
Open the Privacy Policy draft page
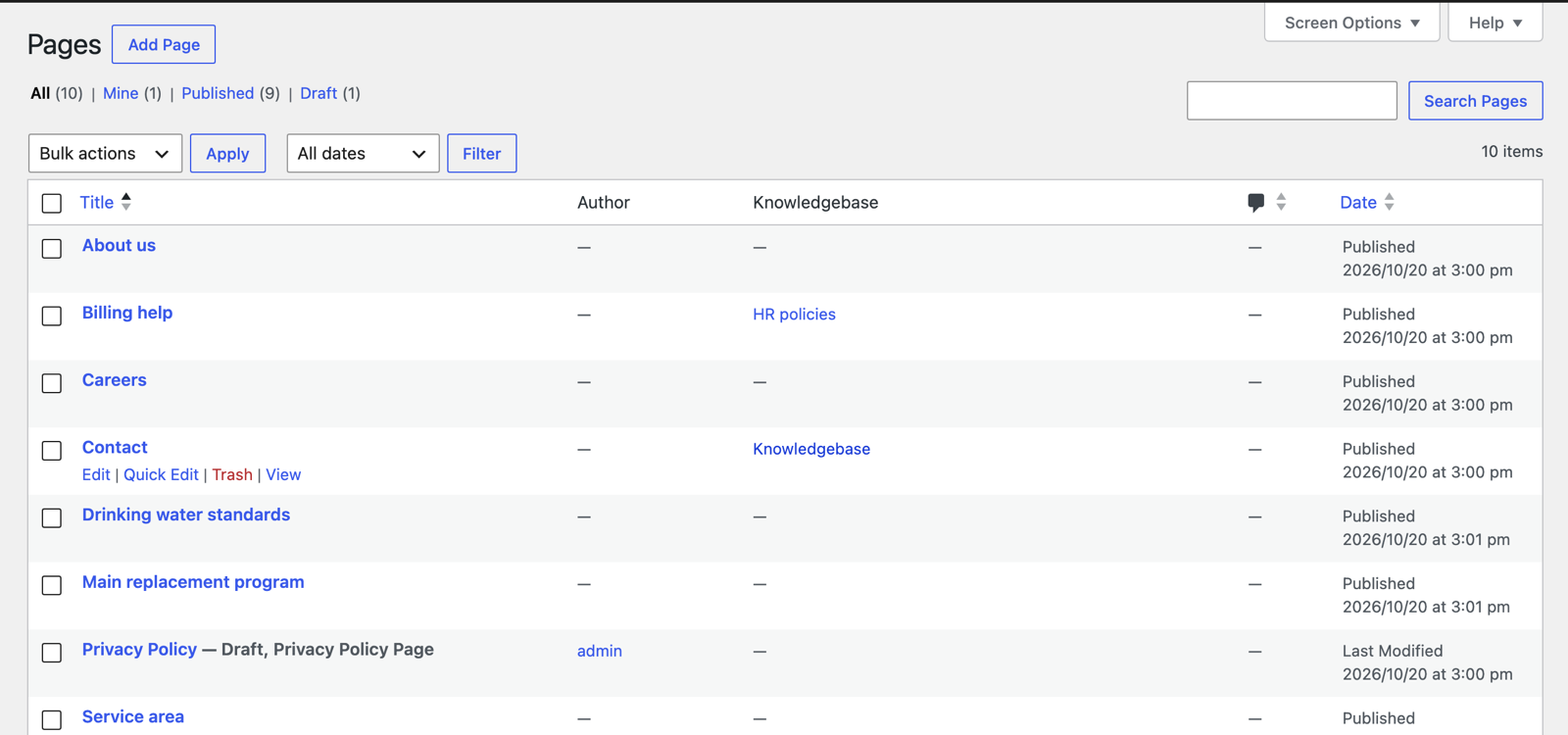(x=139, y=650)
